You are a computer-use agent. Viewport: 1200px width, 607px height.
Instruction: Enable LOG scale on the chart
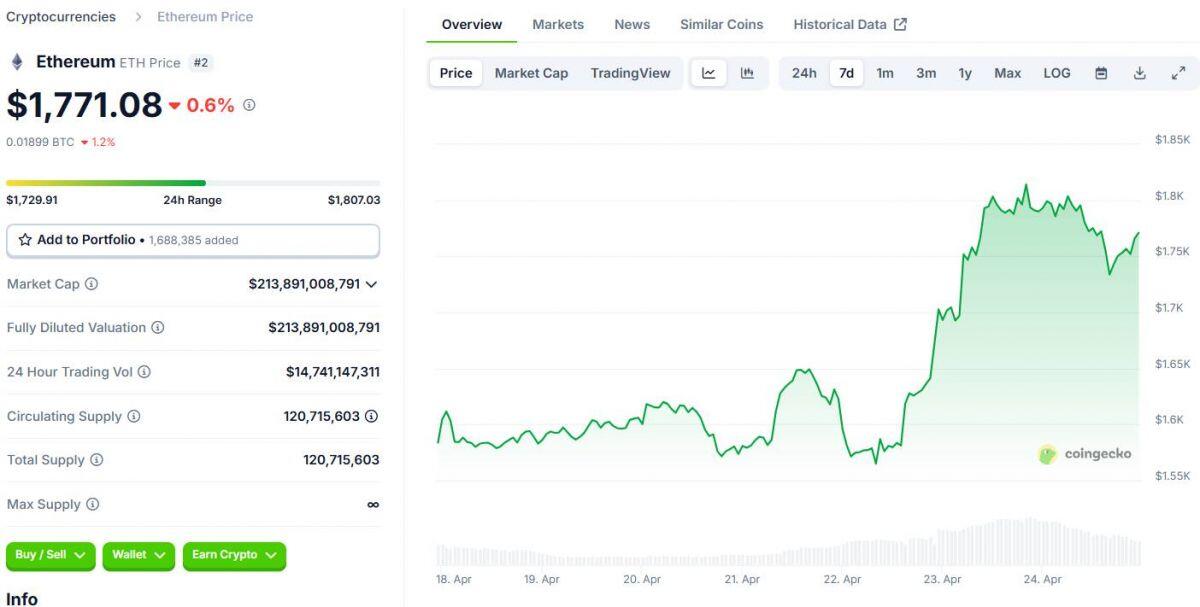tap(1056, 72)
